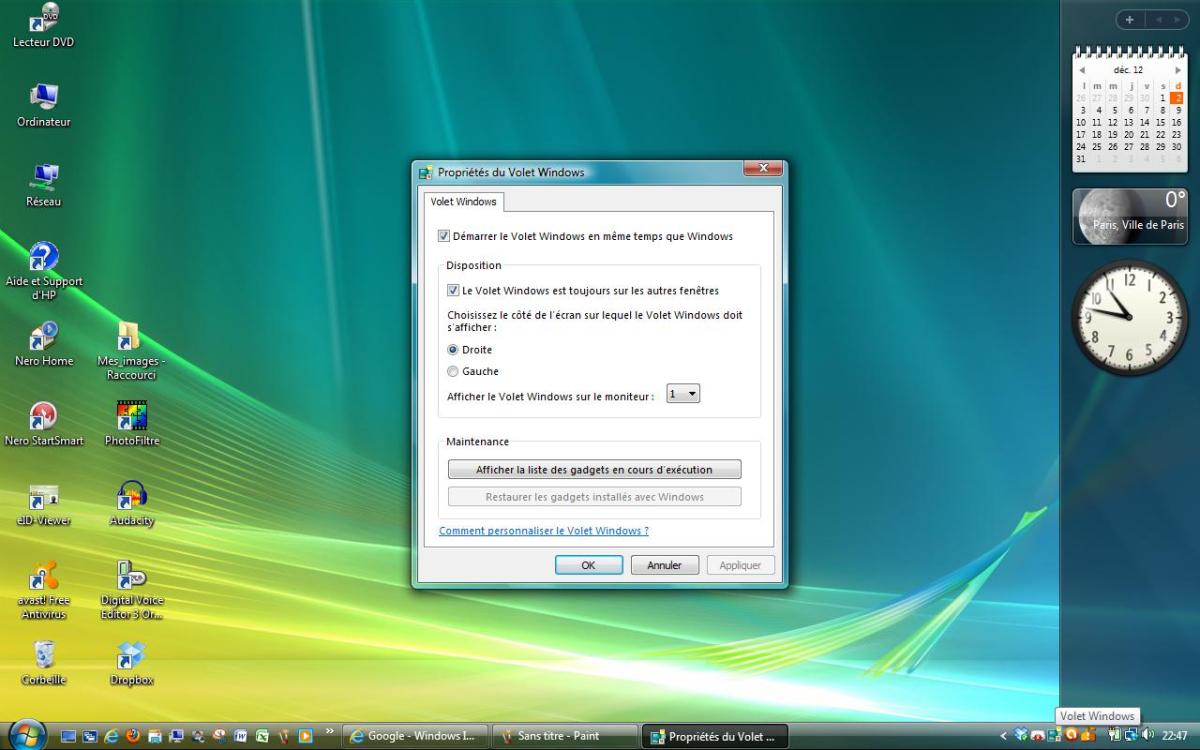
Task: Select the Nero Home desktop icon
Action: [43, 344]
